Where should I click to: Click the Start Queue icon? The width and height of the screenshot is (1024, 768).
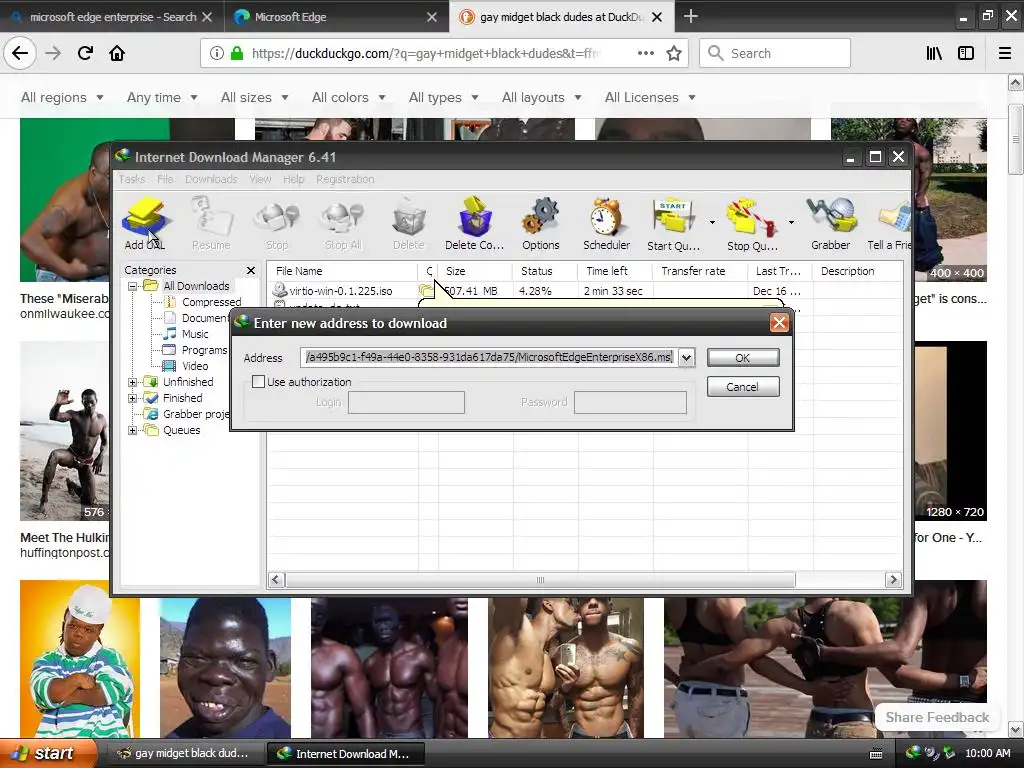point(673,223)
